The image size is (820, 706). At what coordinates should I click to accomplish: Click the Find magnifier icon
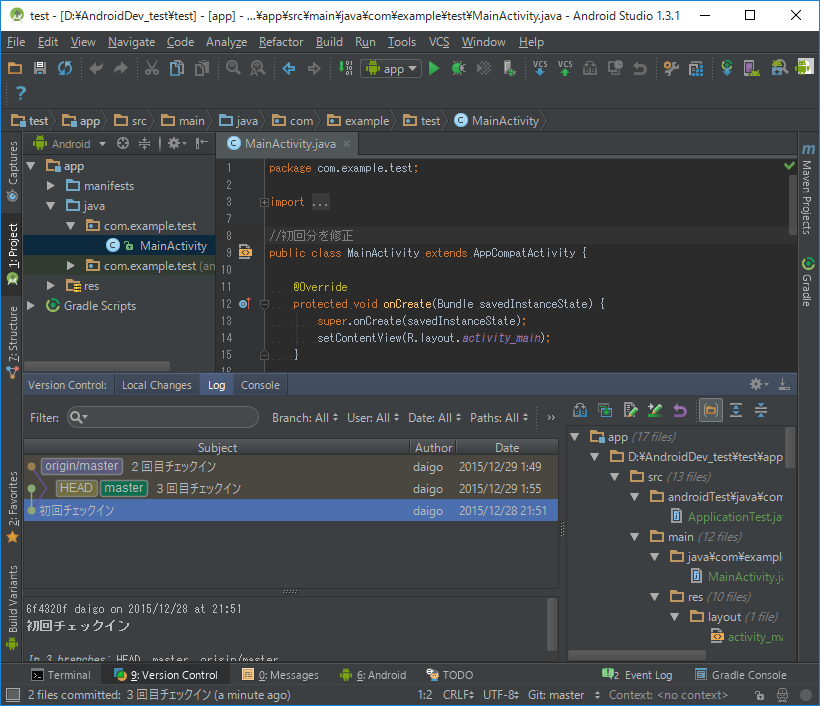[x=233, y=68]
